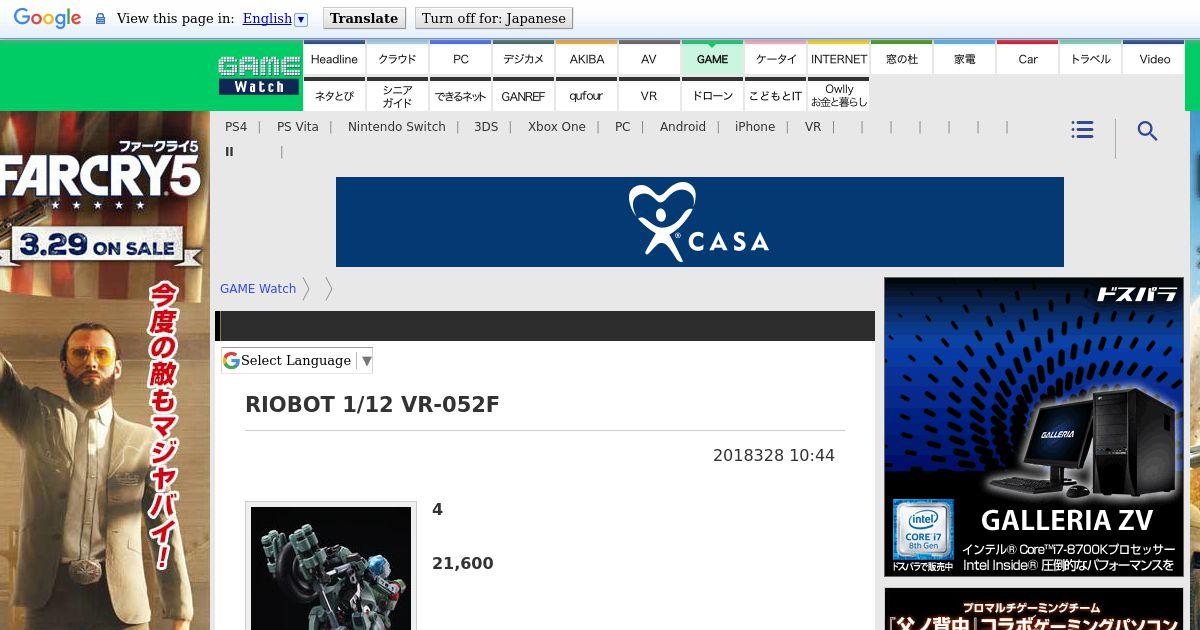Click the search magnifier icon
Image resolution: width=1200 pixels, height=630 pixels.
(1147, 131)
